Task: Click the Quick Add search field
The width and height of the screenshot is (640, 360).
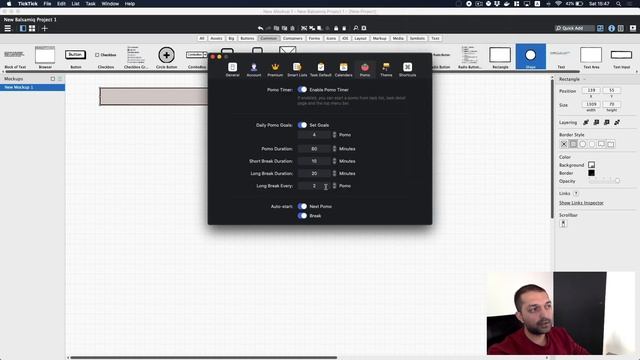Action: pos(574,28)
